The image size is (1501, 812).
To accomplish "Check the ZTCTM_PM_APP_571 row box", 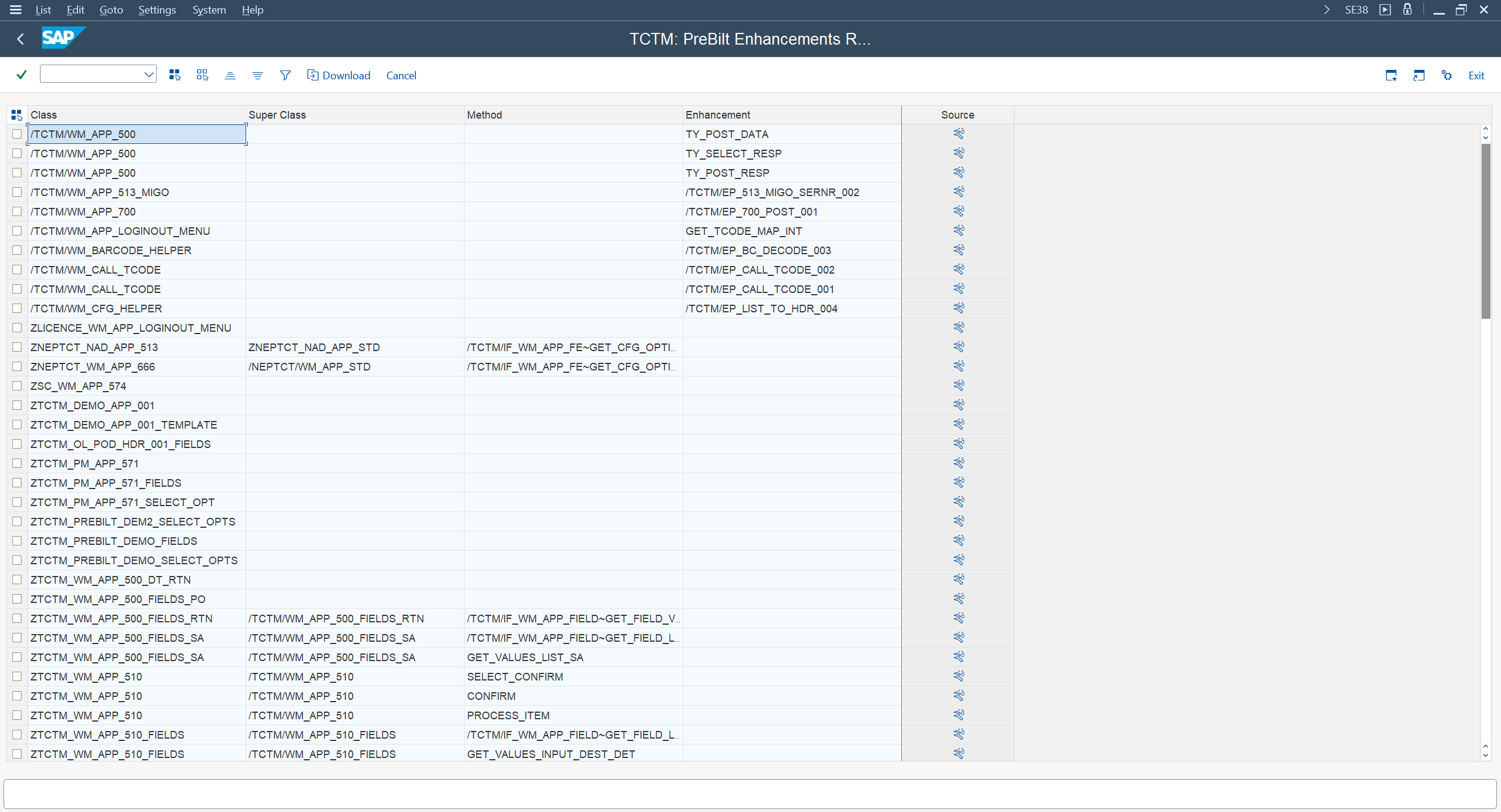I will 17,463.
